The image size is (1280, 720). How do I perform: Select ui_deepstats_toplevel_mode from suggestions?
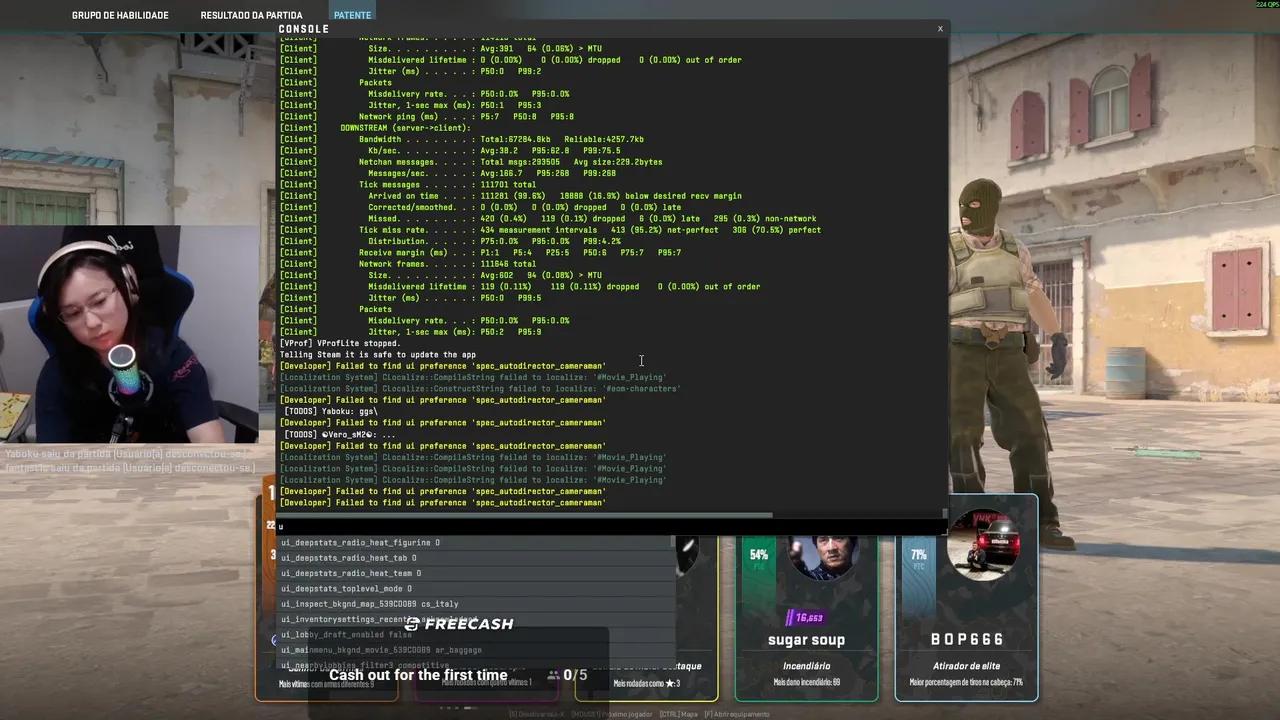[345, 589]
